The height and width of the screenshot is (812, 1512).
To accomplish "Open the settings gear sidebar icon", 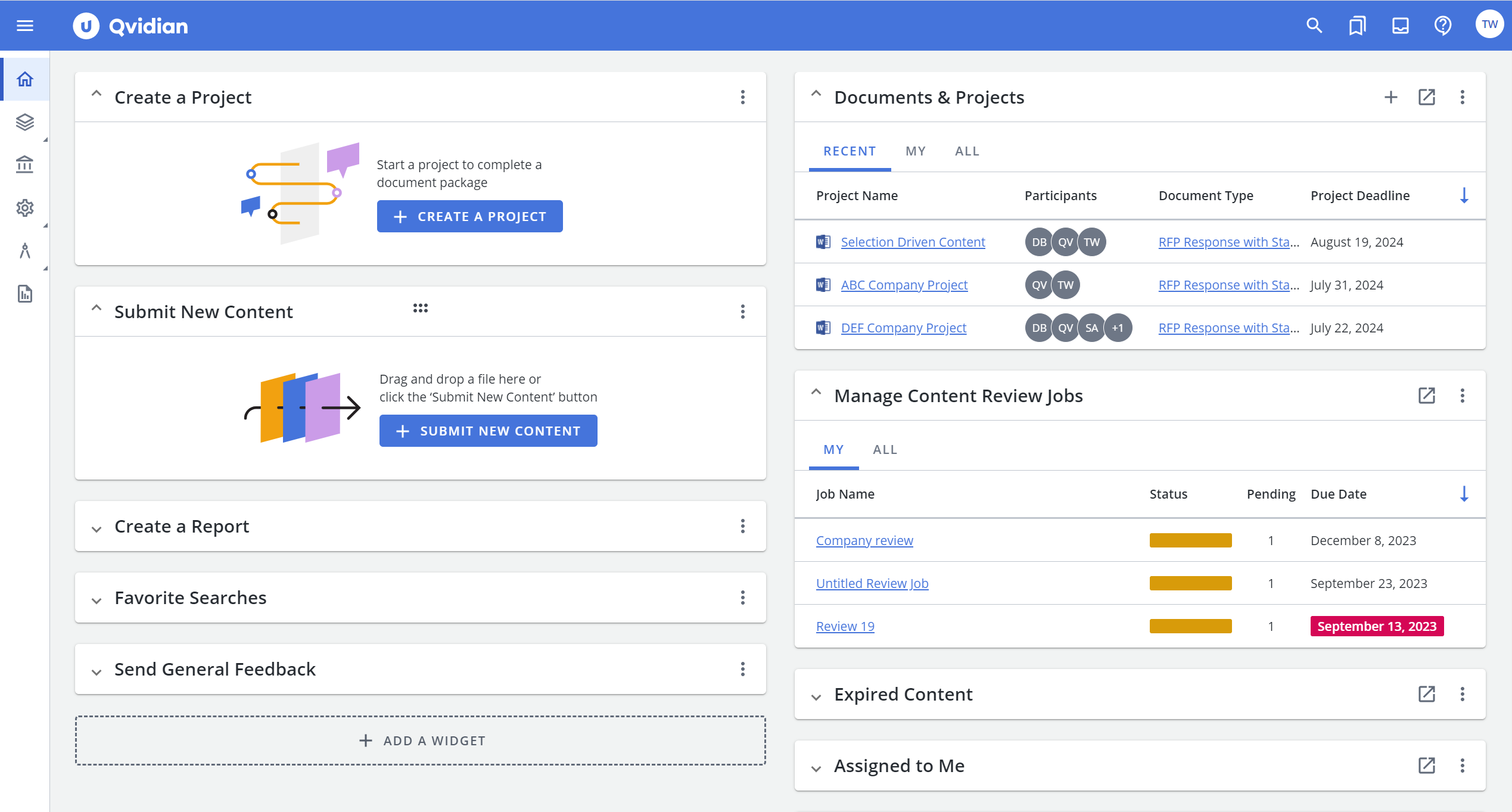I will pyautogui.click(x=25, y=208).
